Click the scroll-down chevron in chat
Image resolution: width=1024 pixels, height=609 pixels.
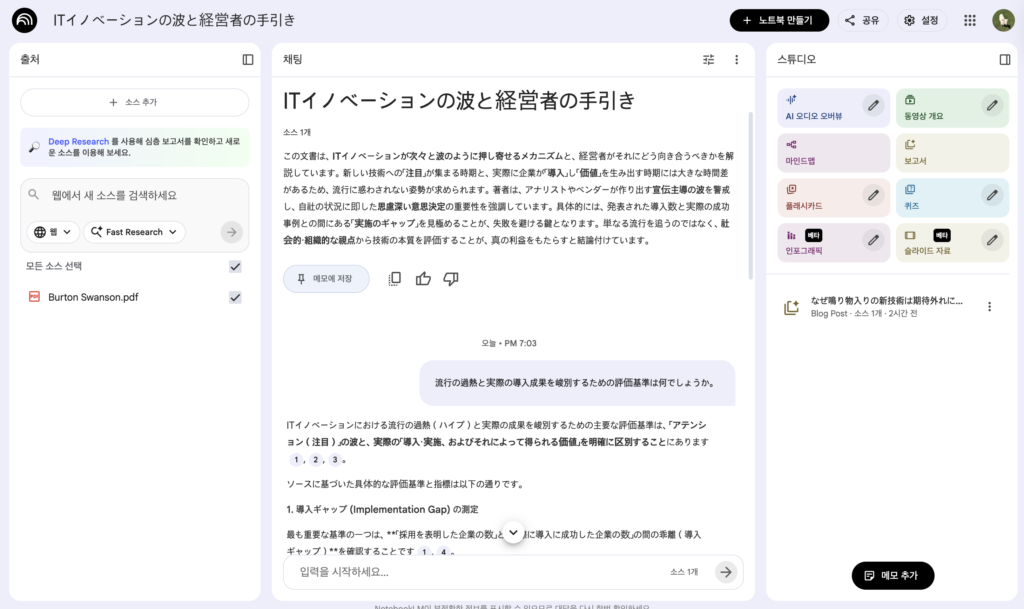click(x=513, y=532)
